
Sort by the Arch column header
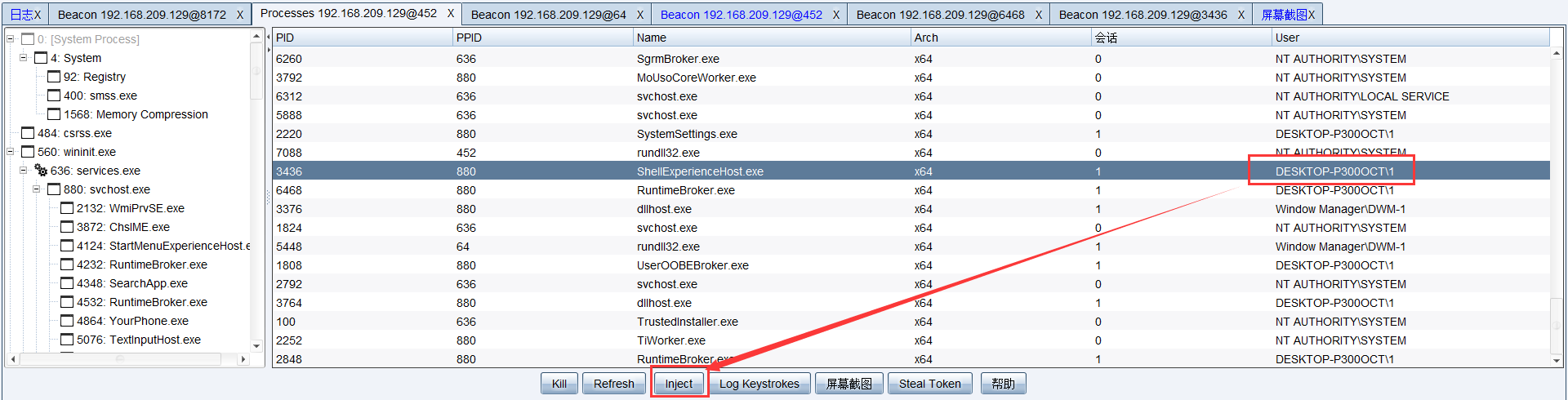pyautogui.click(x=1001, y=38)
